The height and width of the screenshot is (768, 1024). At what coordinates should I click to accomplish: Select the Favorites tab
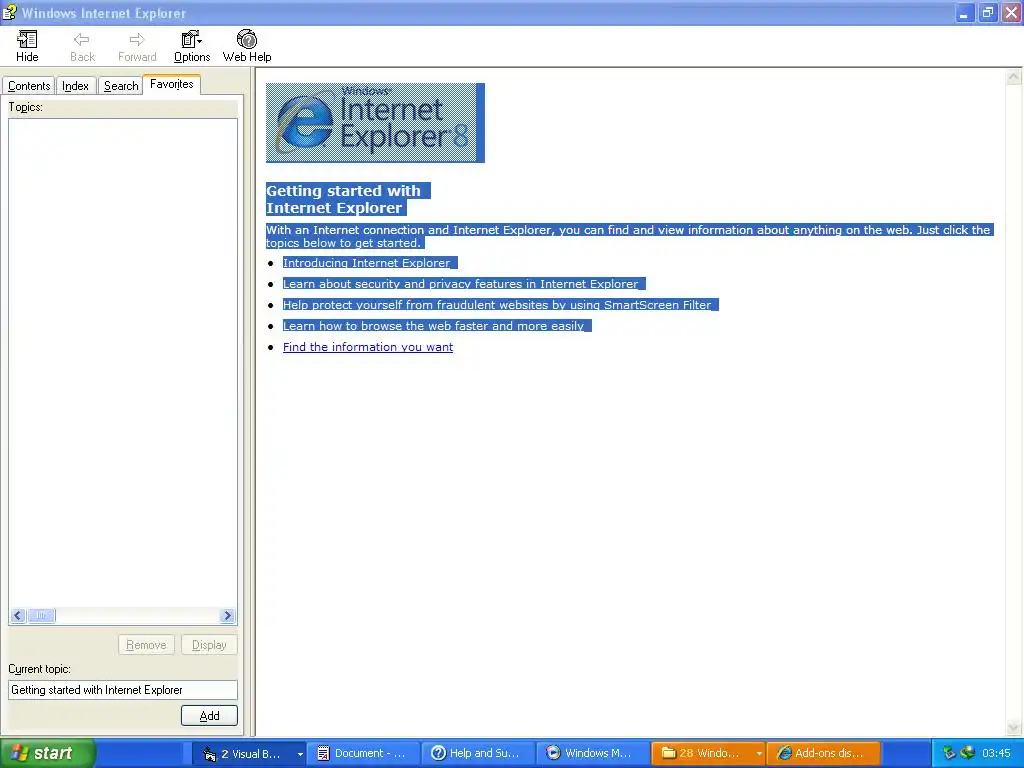172,84
